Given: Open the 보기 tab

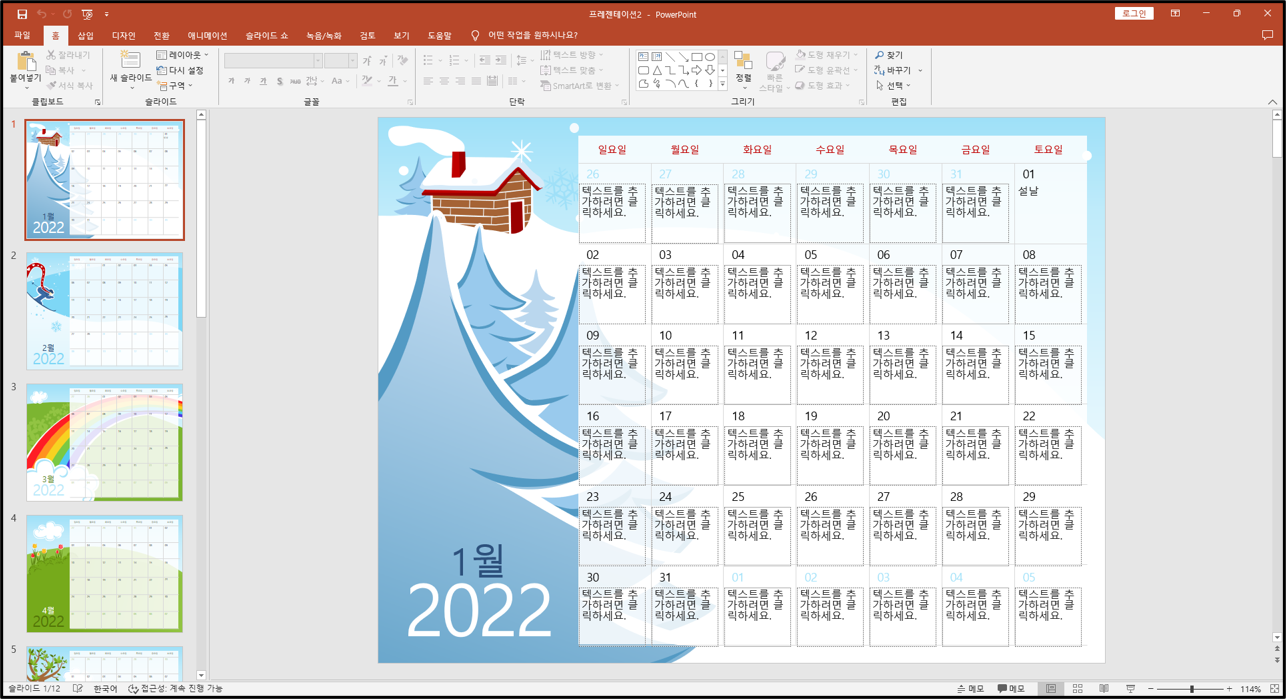Looking at the screenshot, I should point(401,35).
